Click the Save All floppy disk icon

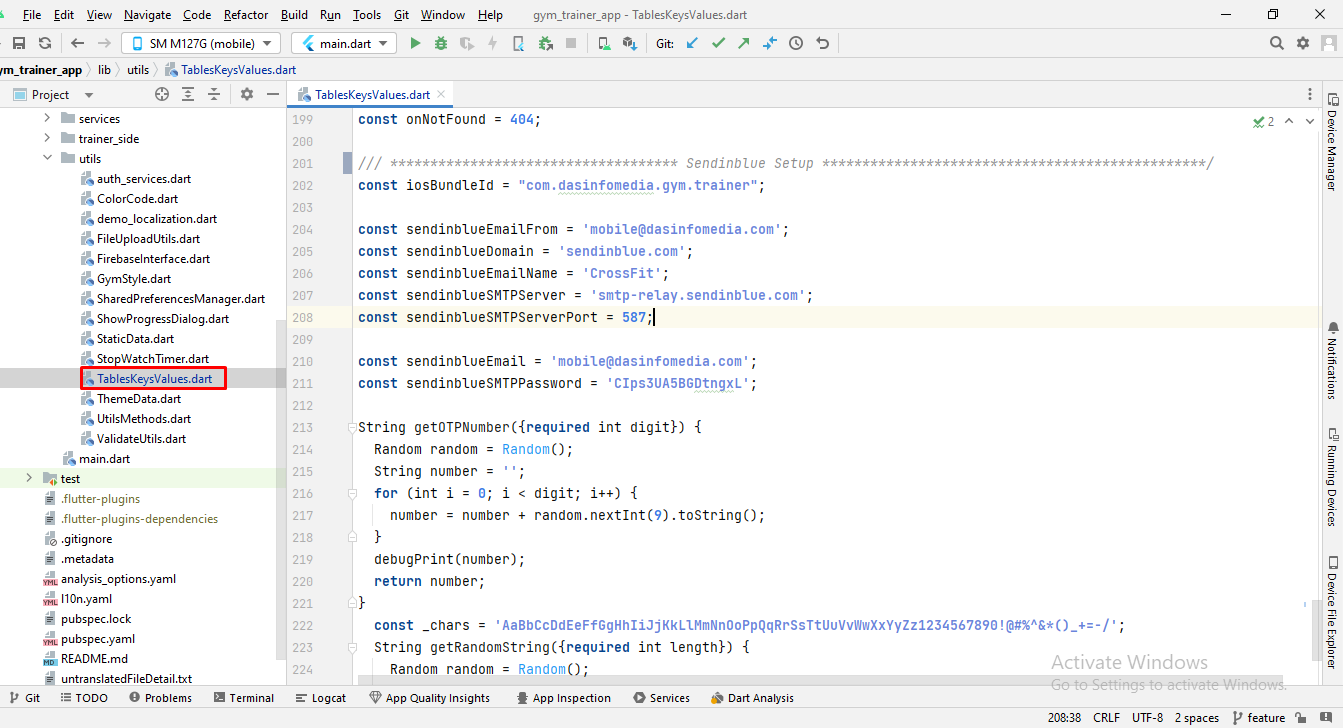pyautogui.click(x=18, y=43)
